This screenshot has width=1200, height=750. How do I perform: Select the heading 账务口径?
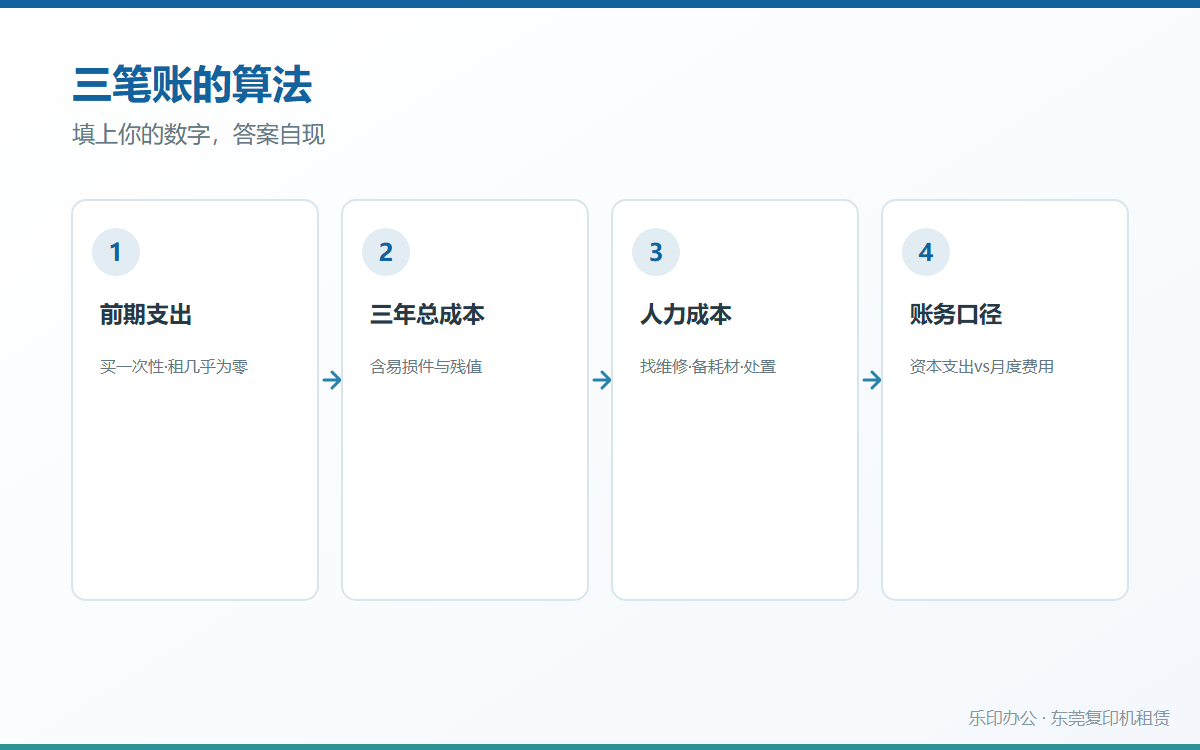[x=956, y=315]
